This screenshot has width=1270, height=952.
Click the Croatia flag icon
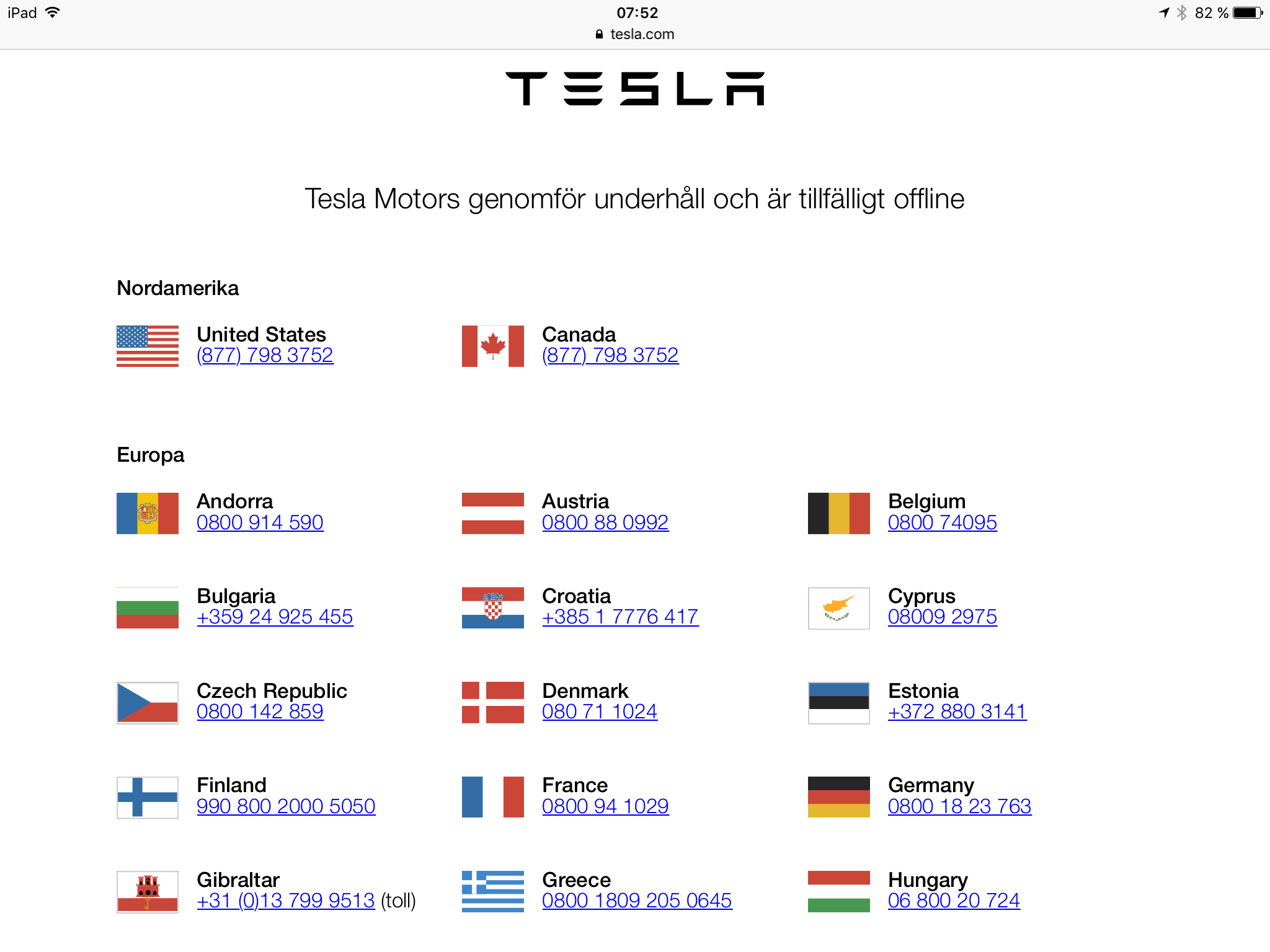(x=493, y=608)
